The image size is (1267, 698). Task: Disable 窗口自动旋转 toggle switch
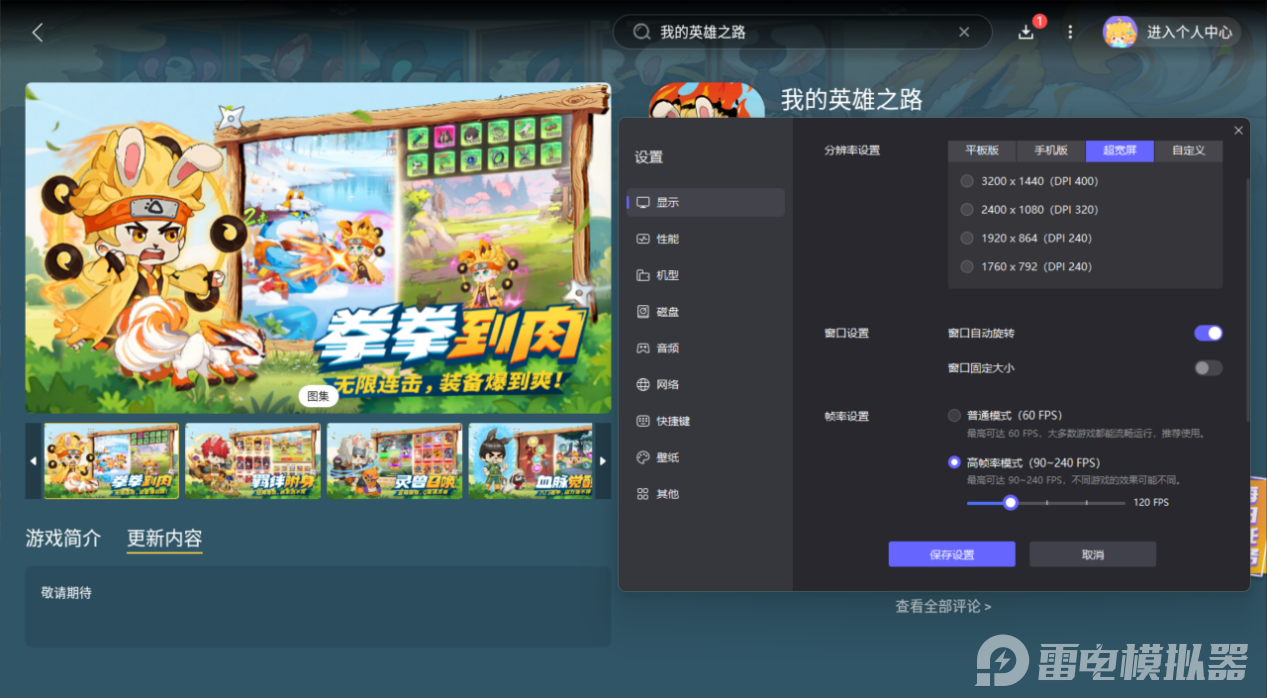coord(1207,333)
